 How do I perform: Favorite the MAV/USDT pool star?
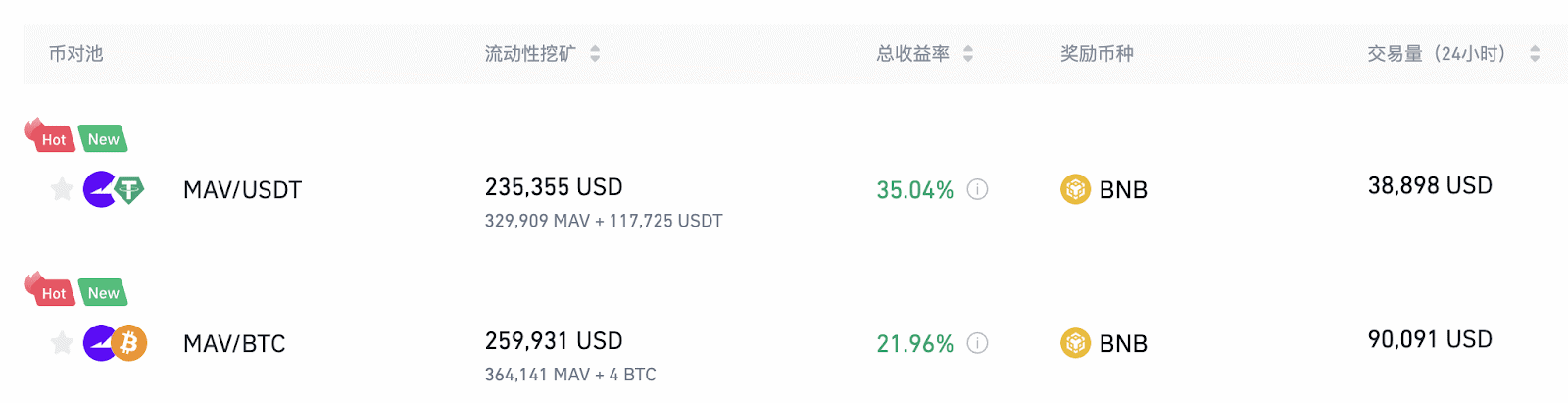[x=62, y=189]
